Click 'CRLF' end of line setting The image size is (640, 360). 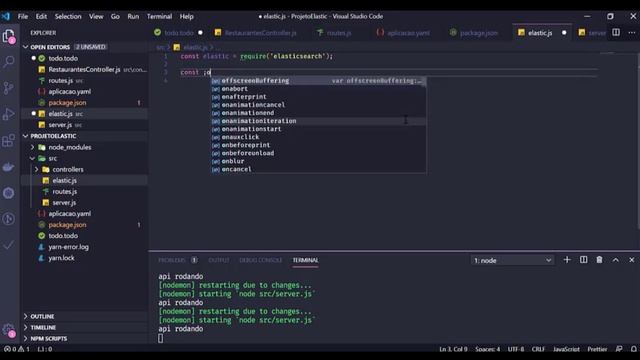(x=538, y=349)
